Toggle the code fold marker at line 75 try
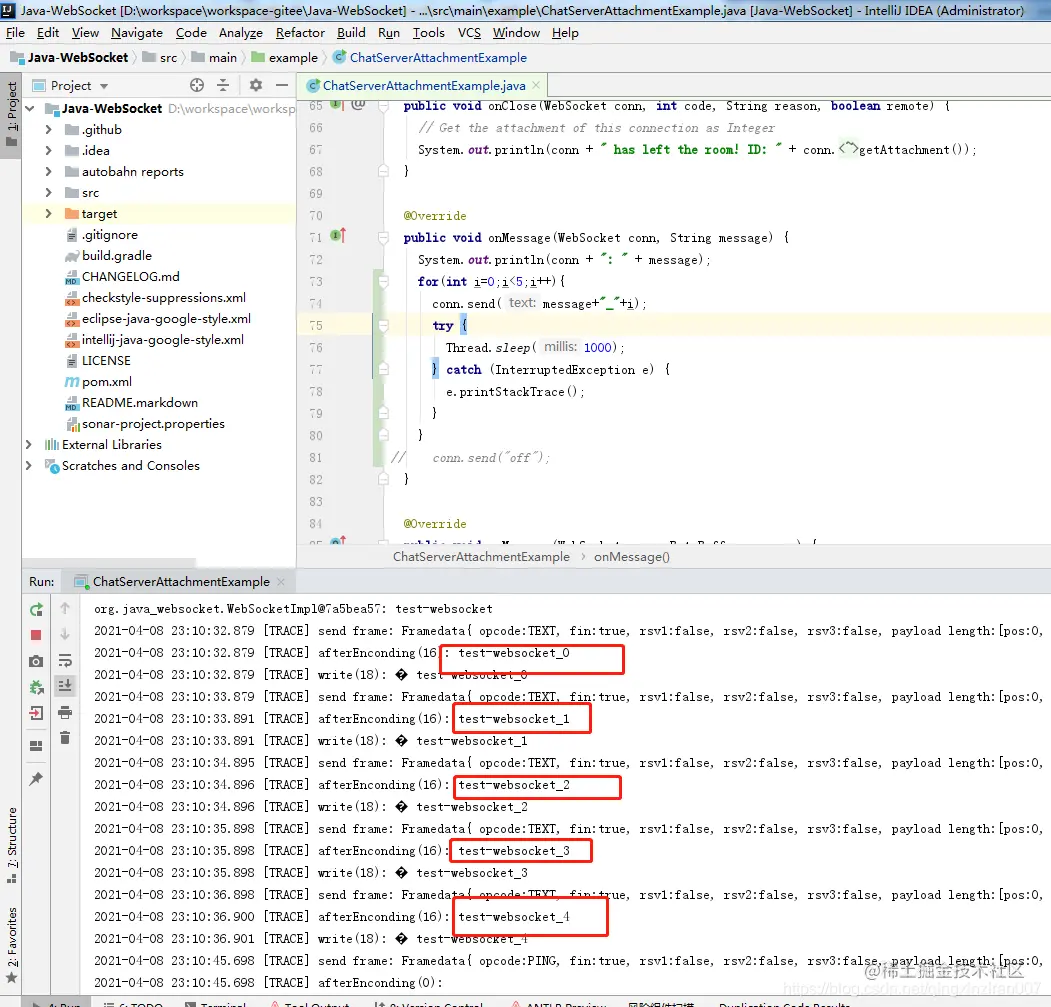Viewport: 1051px width, 1007px height. click(383, 326)
